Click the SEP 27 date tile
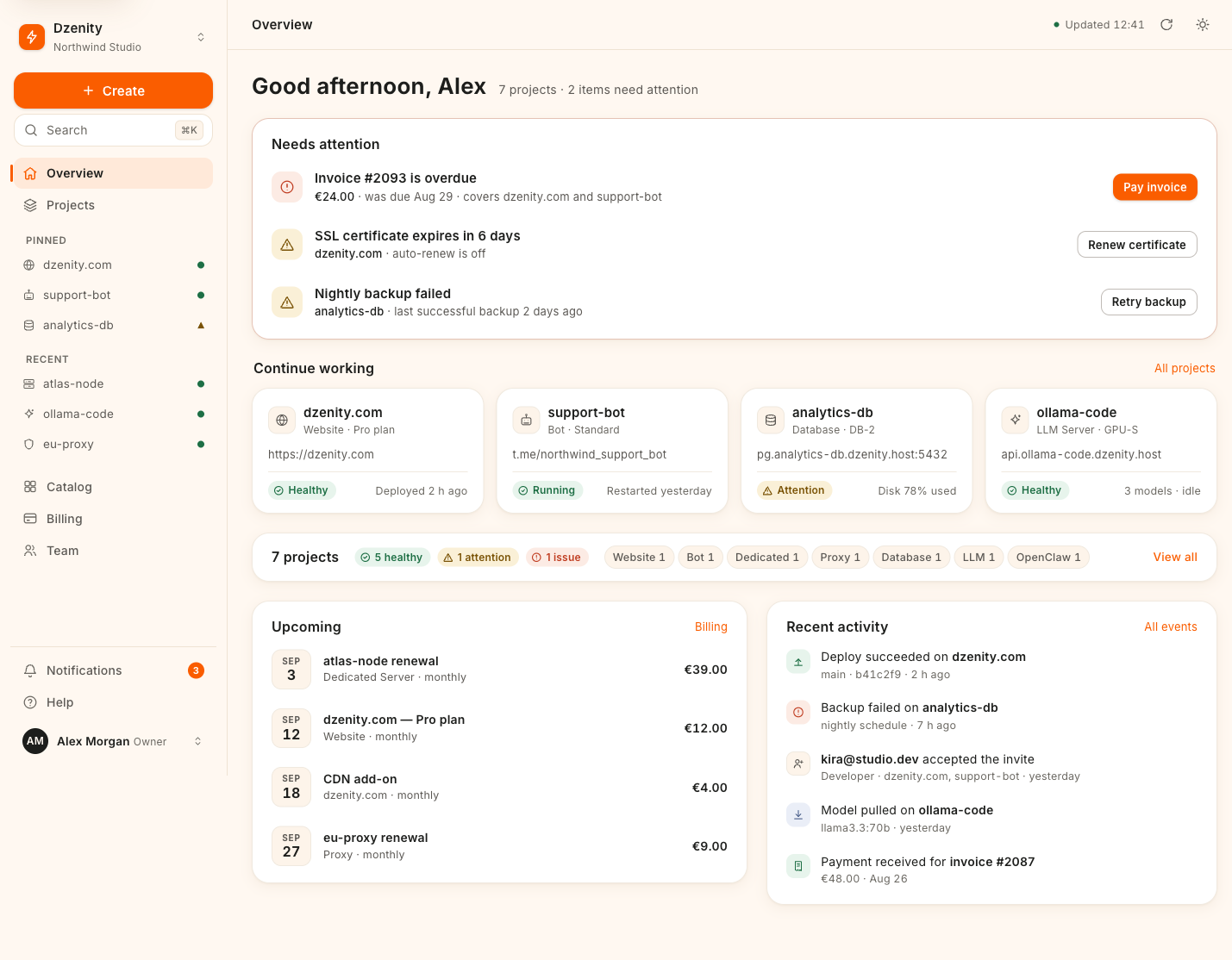This screenshot has height=960, width=1232. 291,846
